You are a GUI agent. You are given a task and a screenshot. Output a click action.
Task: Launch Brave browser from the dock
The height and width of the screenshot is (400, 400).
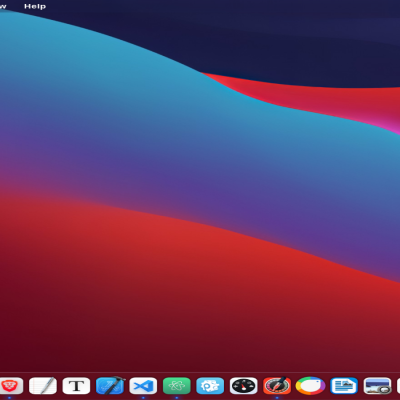[10, 386]
